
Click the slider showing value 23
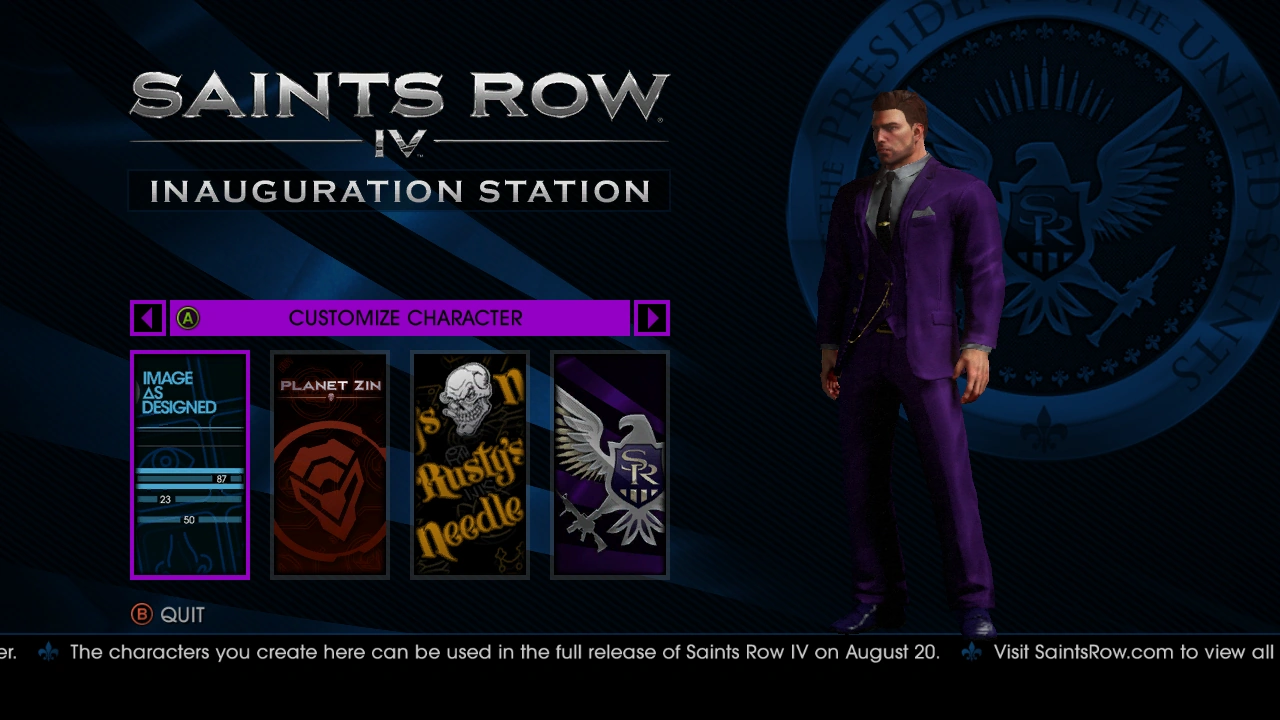coord(190,499)
